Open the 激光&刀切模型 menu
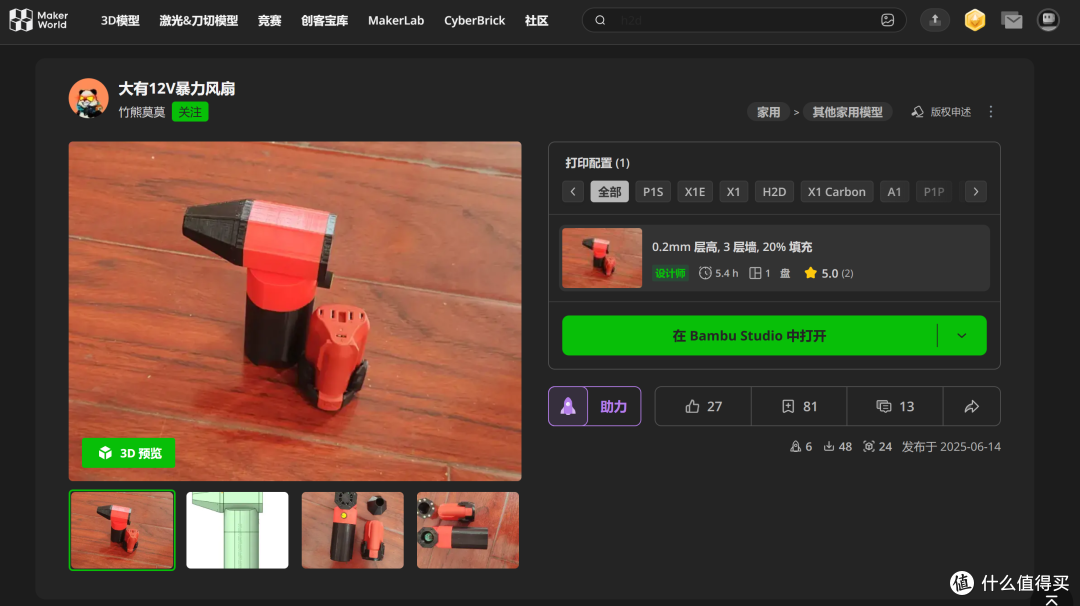The image size is (1080, 606). click(x=198, y=21)
